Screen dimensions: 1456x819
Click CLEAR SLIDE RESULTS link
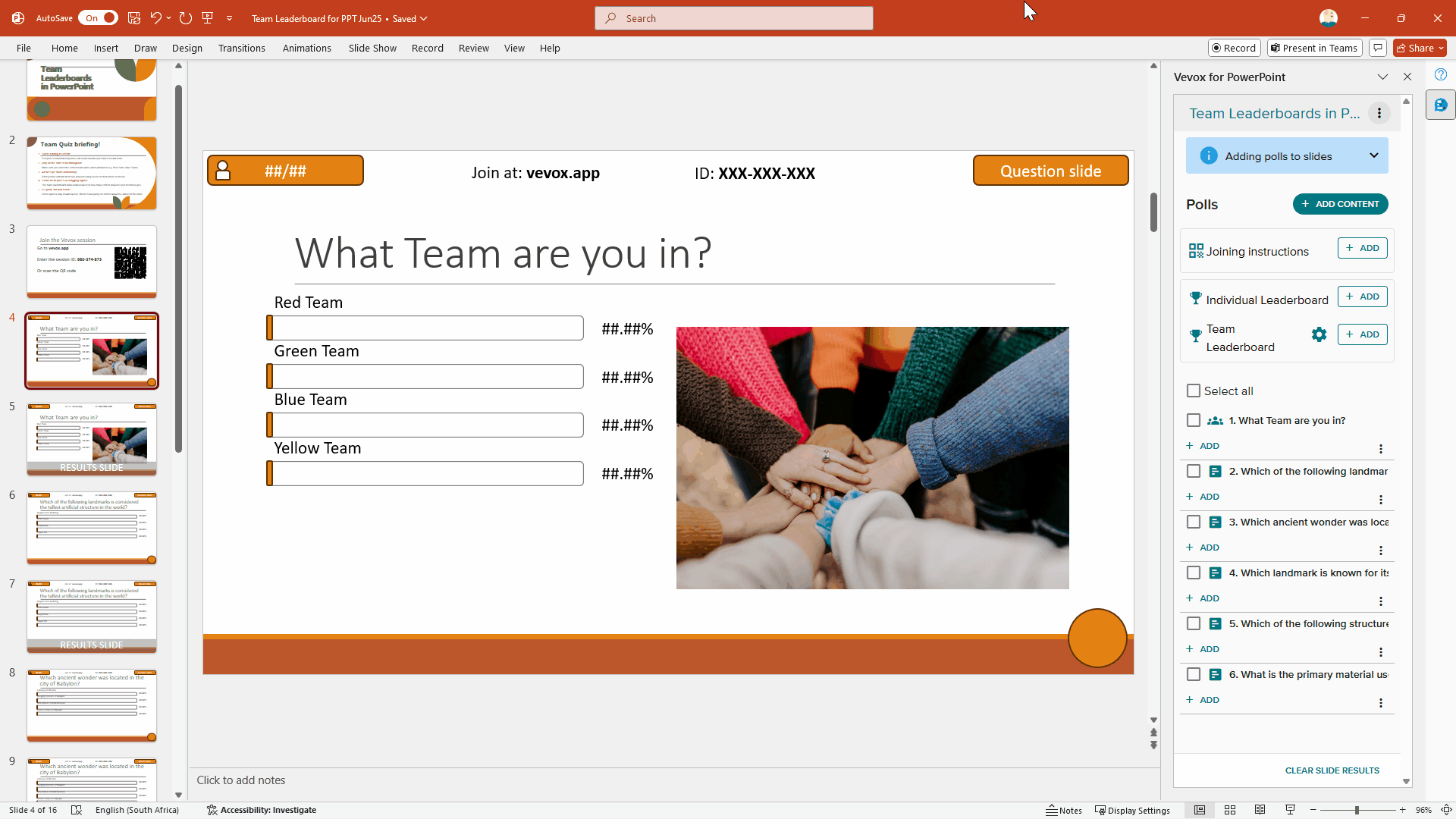pos(1332,770)
